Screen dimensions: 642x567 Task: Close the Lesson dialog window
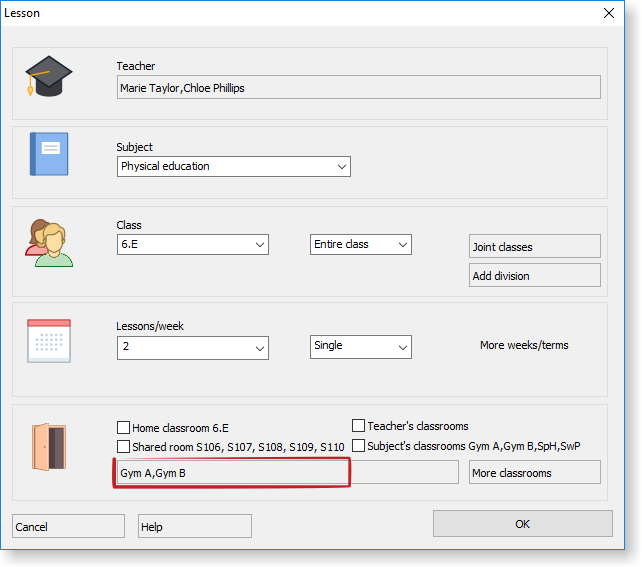tap(609, 13)
